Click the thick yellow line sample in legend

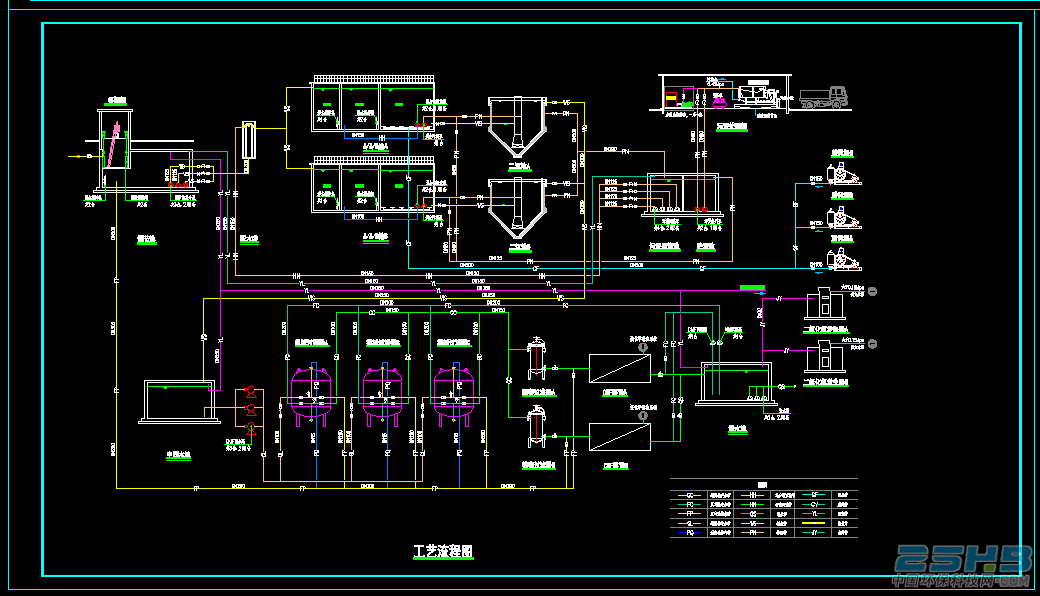point(814,523)
